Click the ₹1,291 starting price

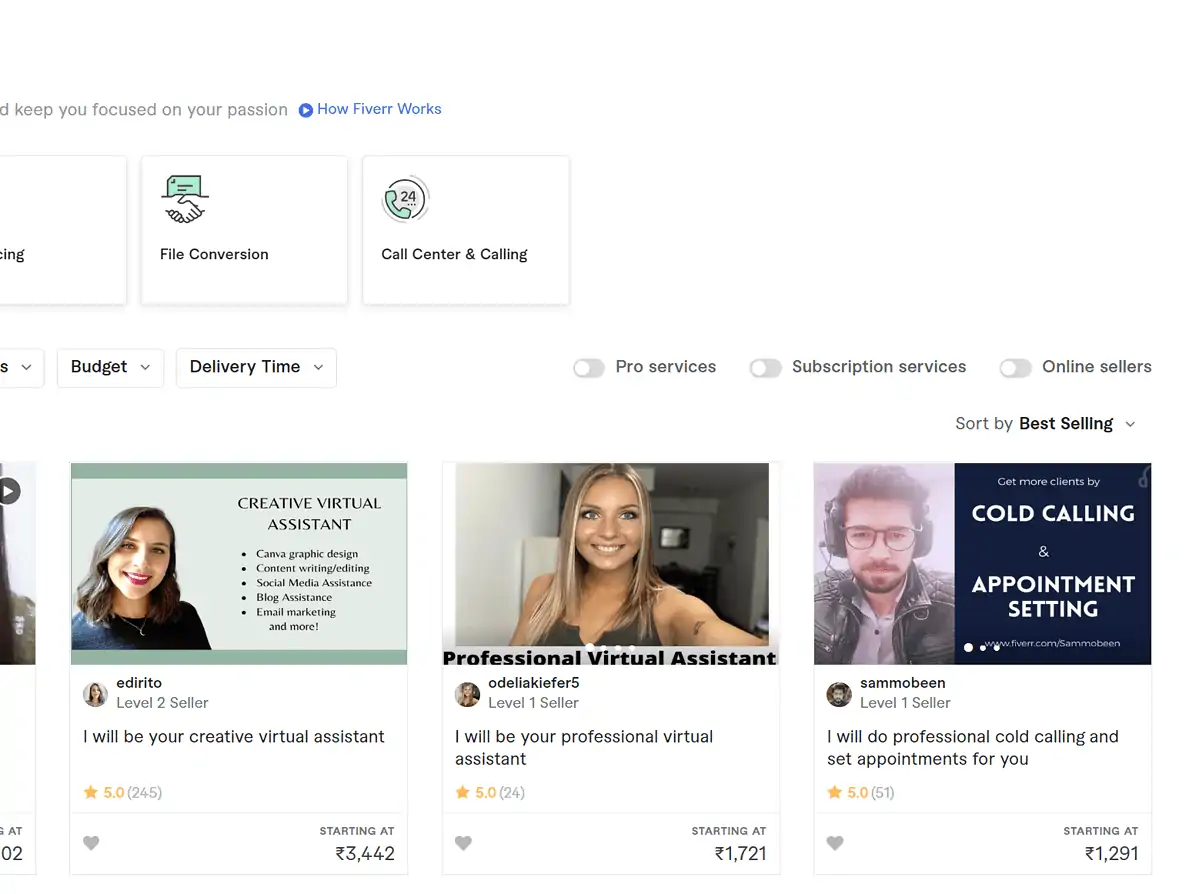1112,853
